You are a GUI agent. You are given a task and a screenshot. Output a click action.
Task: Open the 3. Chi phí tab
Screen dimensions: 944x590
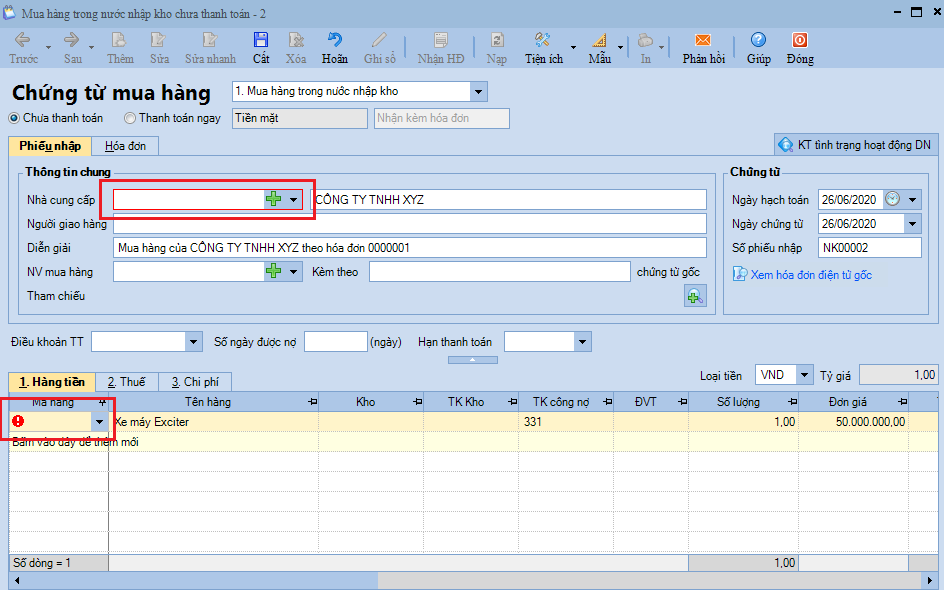click(195, 382)
